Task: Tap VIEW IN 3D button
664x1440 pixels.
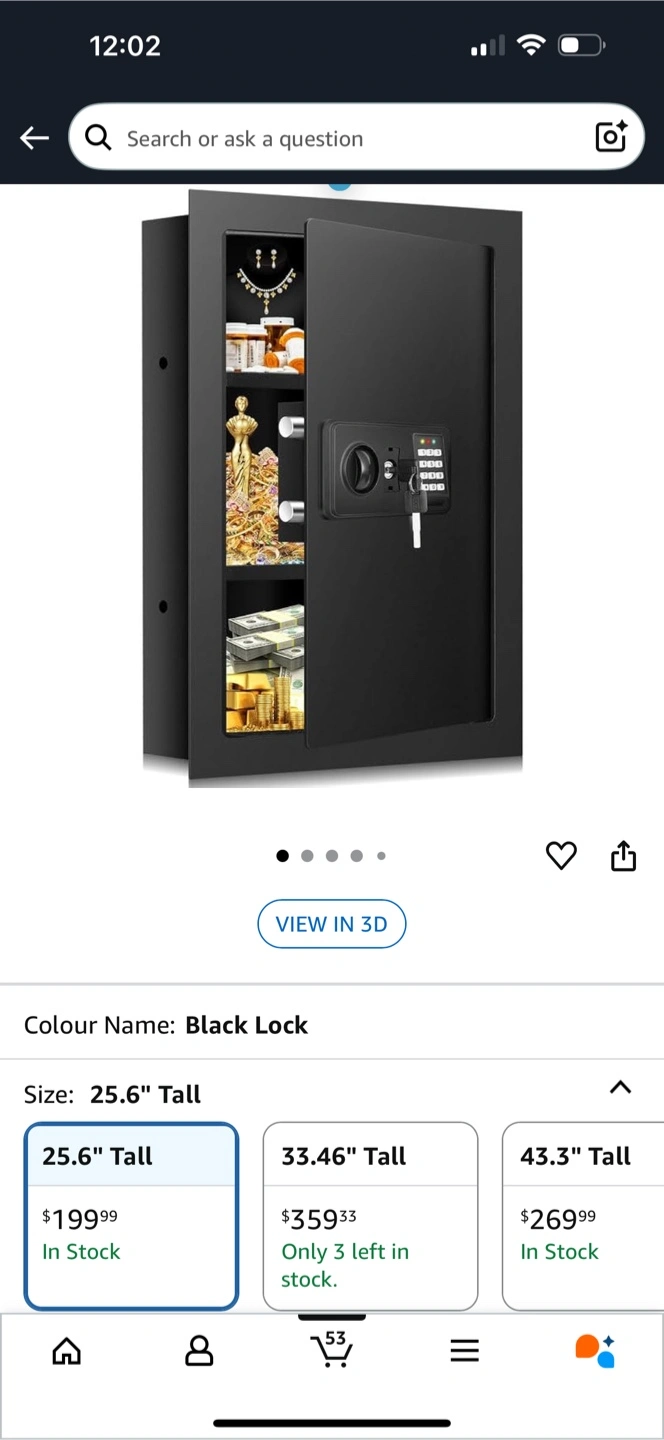Action: (x=332, y=924)
